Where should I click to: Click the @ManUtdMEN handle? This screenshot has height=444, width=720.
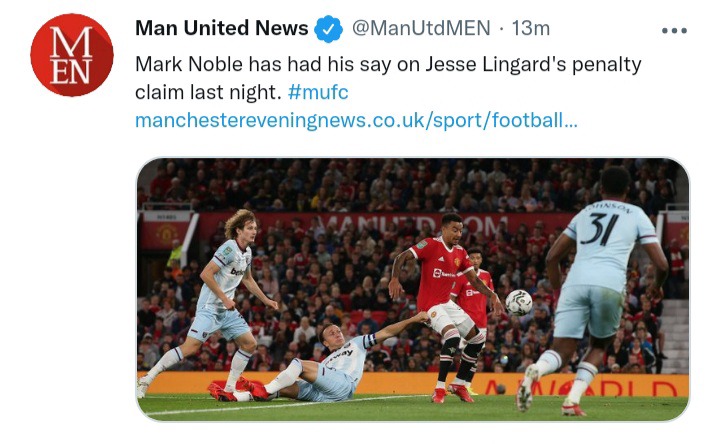tap(421, 28)
